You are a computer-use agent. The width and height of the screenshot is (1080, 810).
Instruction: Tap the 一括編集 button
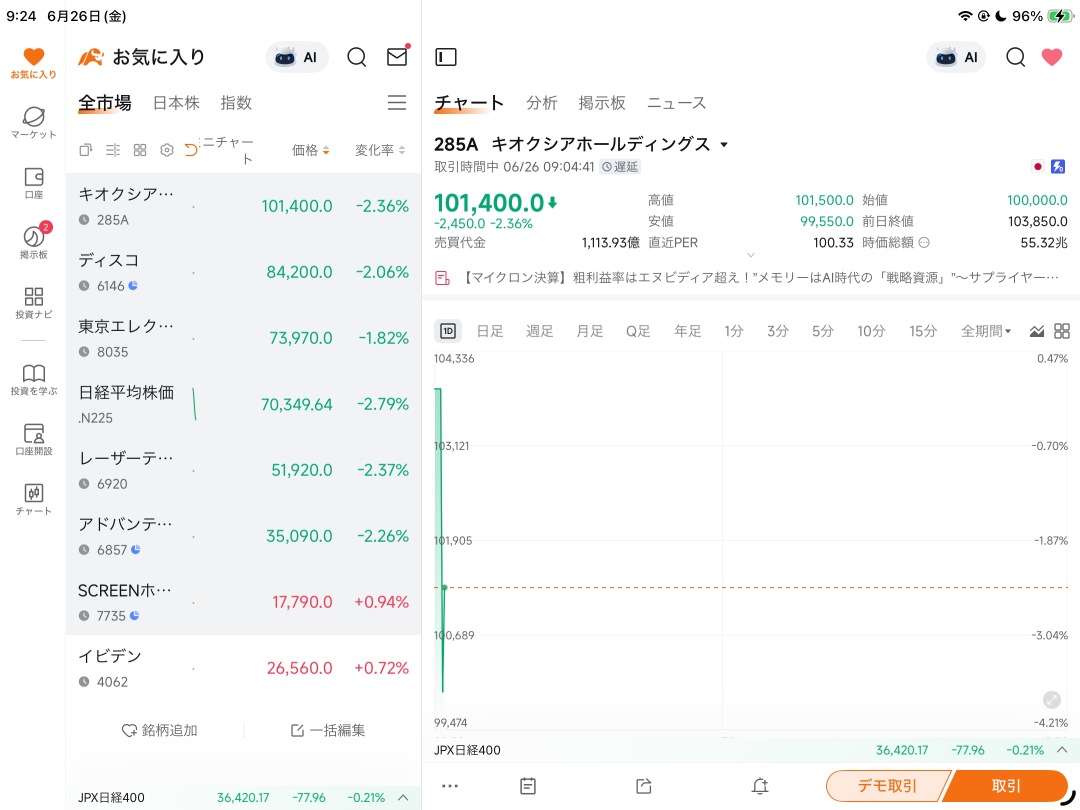(x=328, y=730)
